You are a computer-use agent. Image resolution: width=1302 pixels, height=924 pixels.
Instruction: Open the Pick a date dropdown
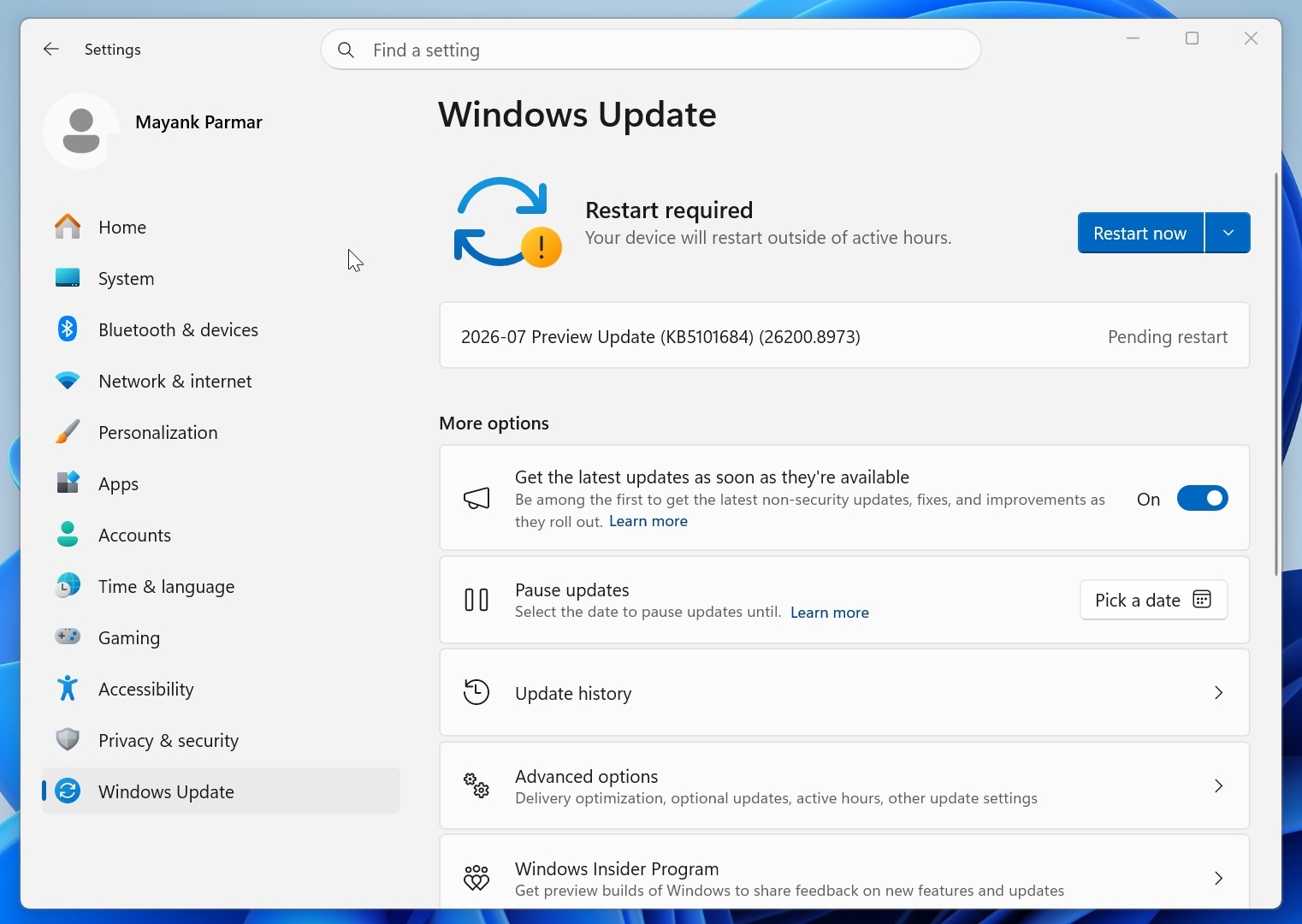pyautogui.click(x=1154, y=600)
